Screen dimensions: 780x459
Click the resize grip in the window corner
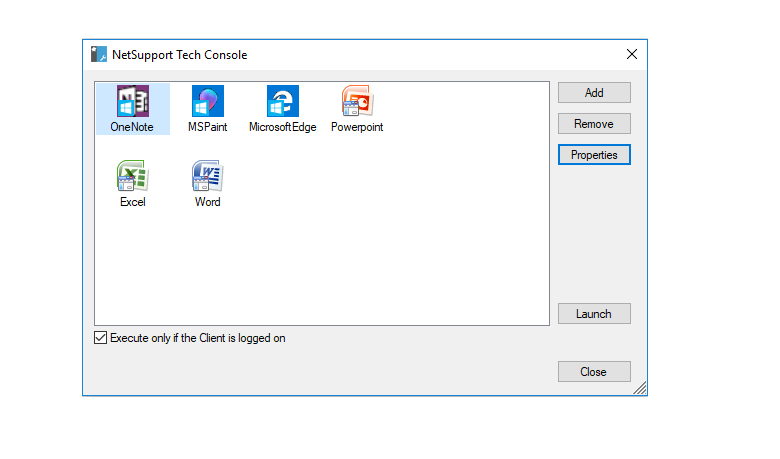click(640, 389)
